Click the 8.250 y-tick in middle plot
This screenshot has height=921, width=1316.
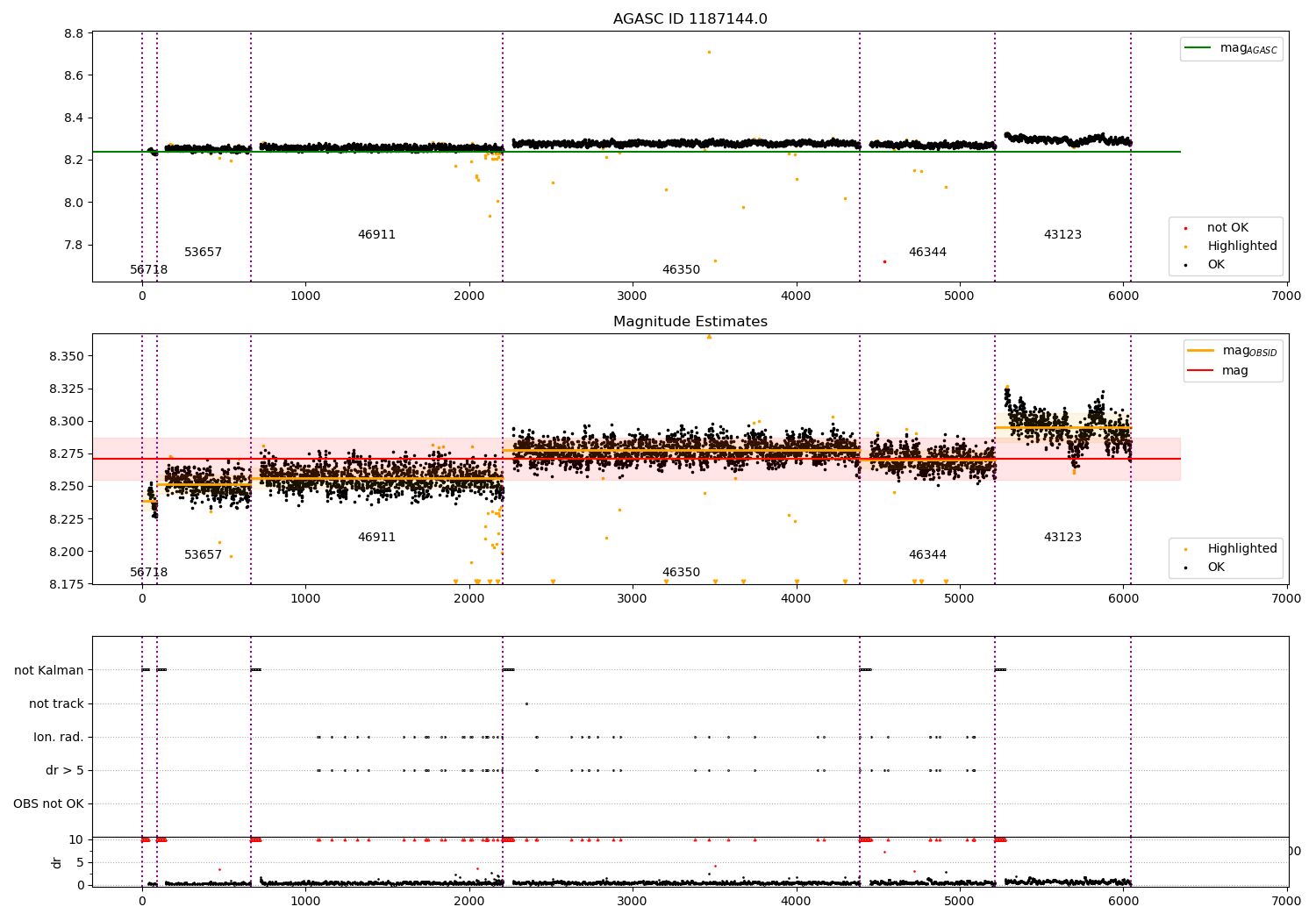pyautogui.click(x=67, y=487)
